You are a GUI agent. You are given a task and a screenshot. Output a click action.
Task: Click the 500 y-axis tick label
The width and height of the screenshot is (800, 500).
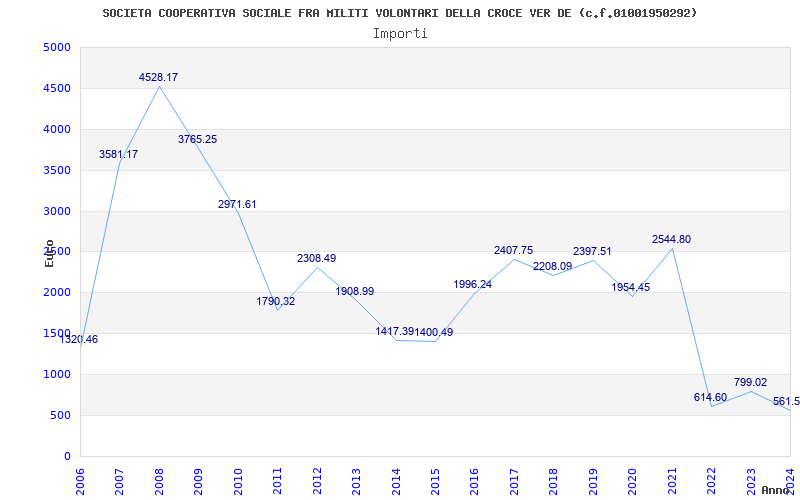coord(60,415)
